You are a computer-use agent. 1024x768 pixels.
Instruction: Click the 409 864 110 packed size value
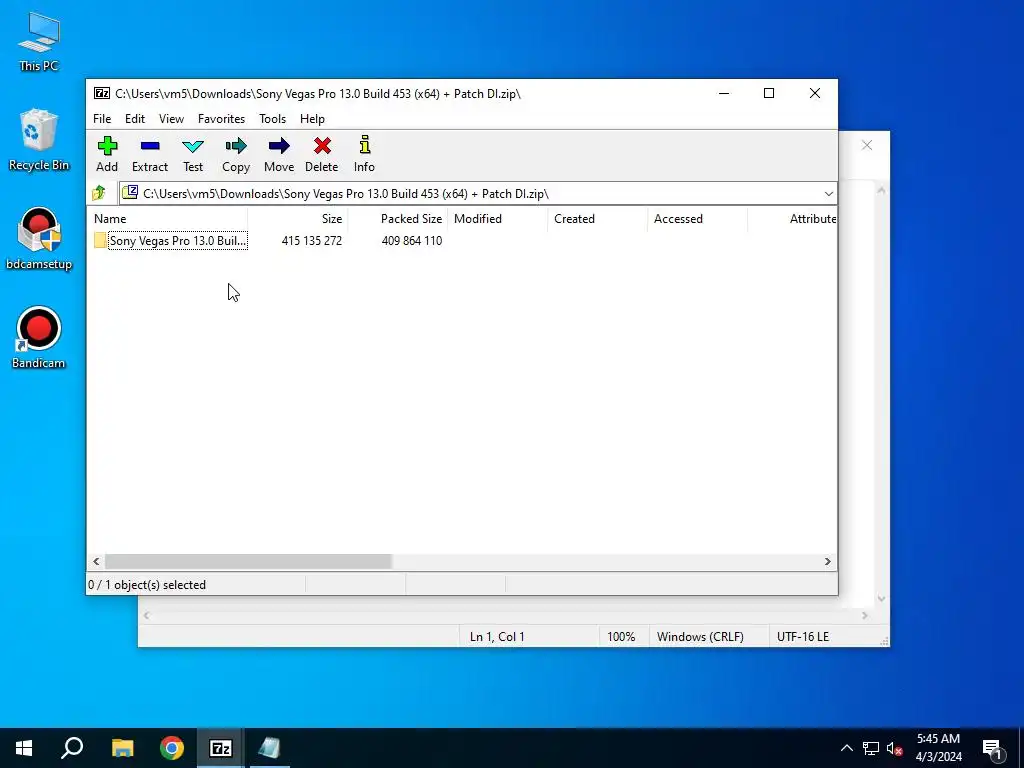tap(411, 240)
